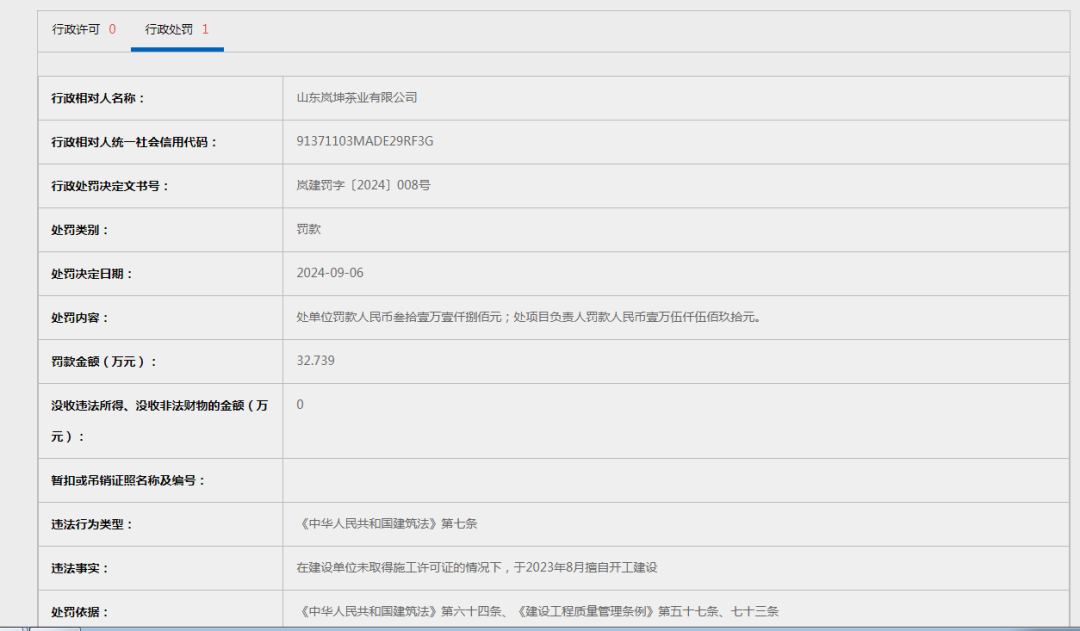Click label 处罚依据
This screenshot has width=1080, height=631.
(x=80, y=612)
